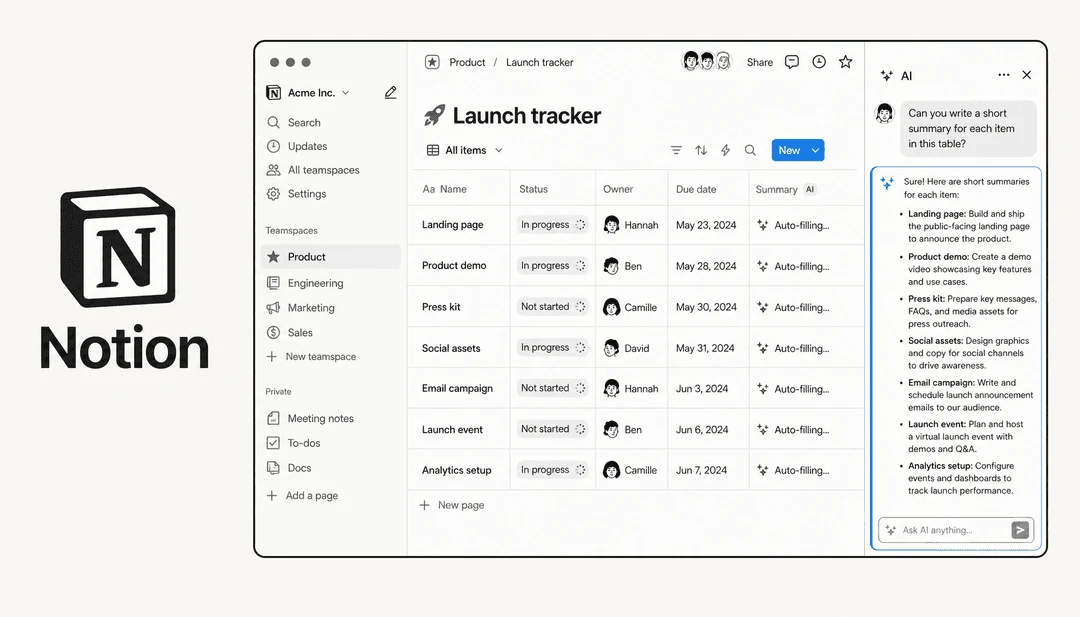Click the collaborator avatars in top bar

pyautogui.click(x=706, y=61)
